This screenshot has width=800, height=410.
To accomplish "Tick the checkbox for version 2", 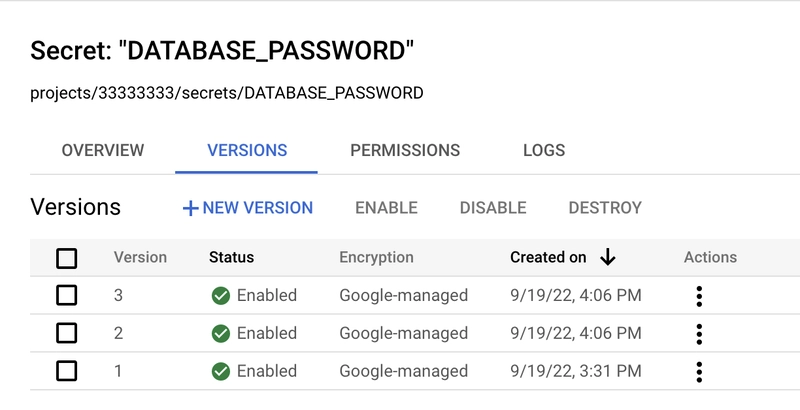I will (x=66, y=333).
